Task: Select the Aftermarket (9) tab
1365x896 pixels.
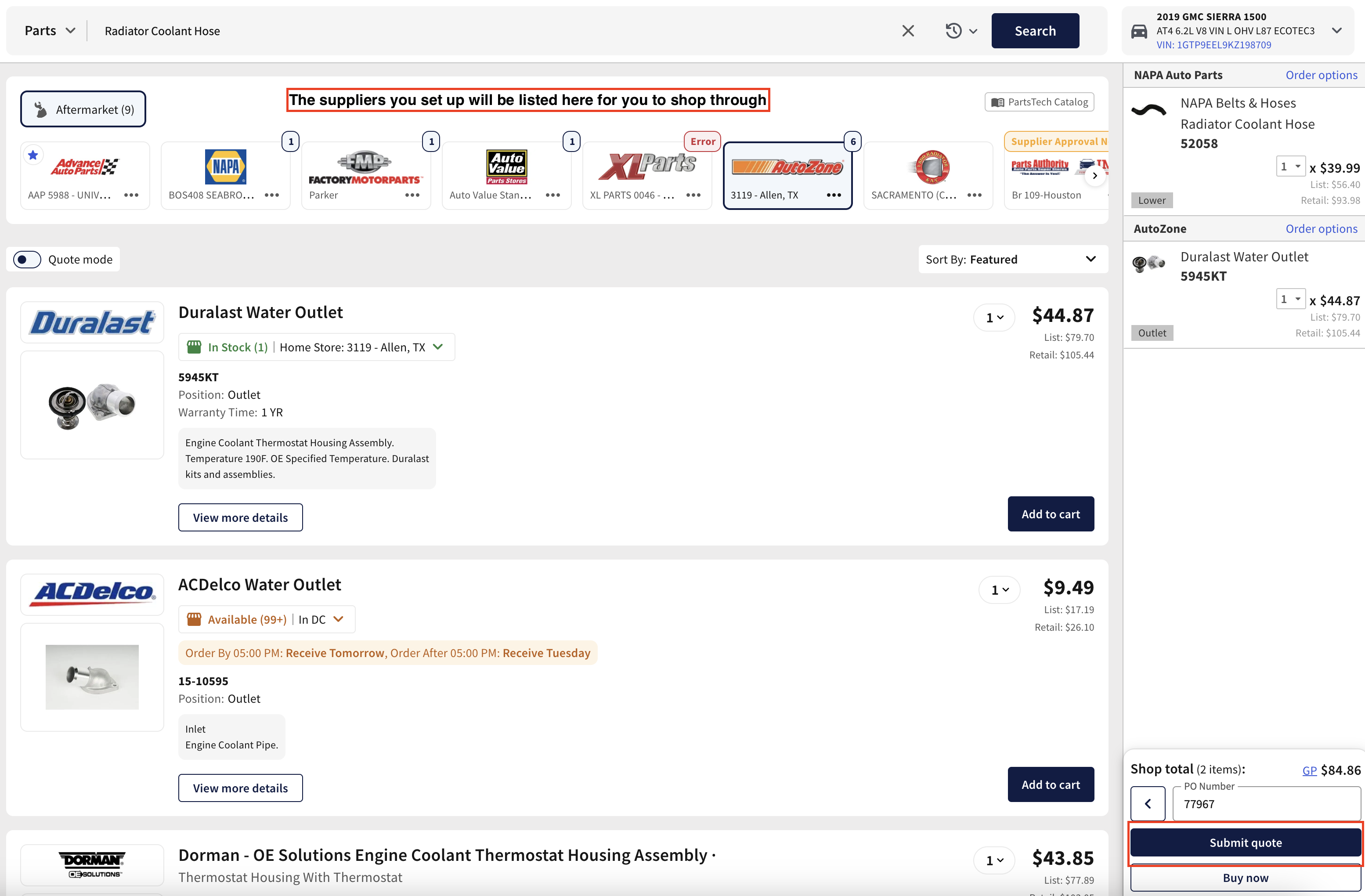Action: pos(83,109)
